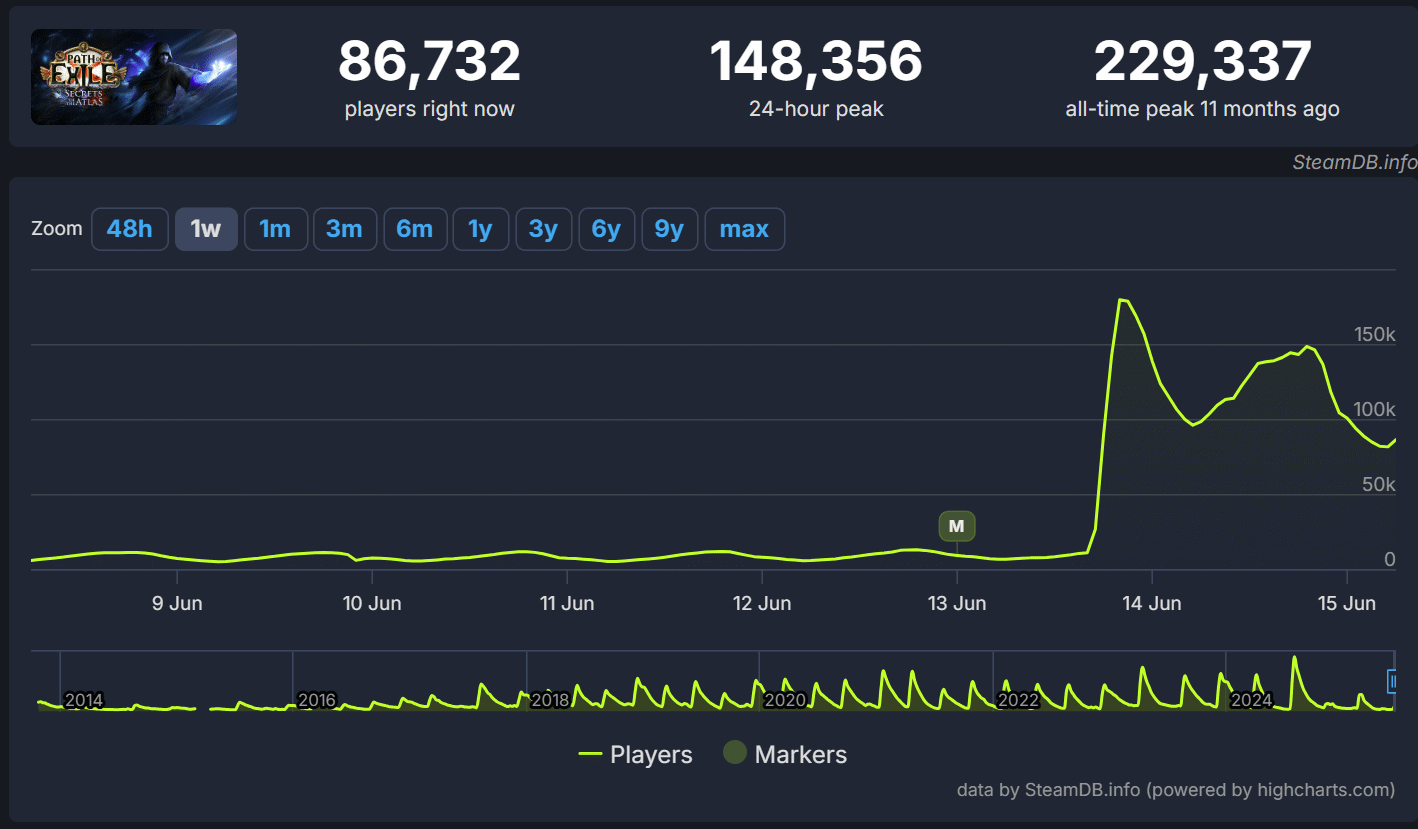Click the 'players right now' caption
Viewport: 1418px width, 829px height.
pyautogui.click(x=430, y=109)
